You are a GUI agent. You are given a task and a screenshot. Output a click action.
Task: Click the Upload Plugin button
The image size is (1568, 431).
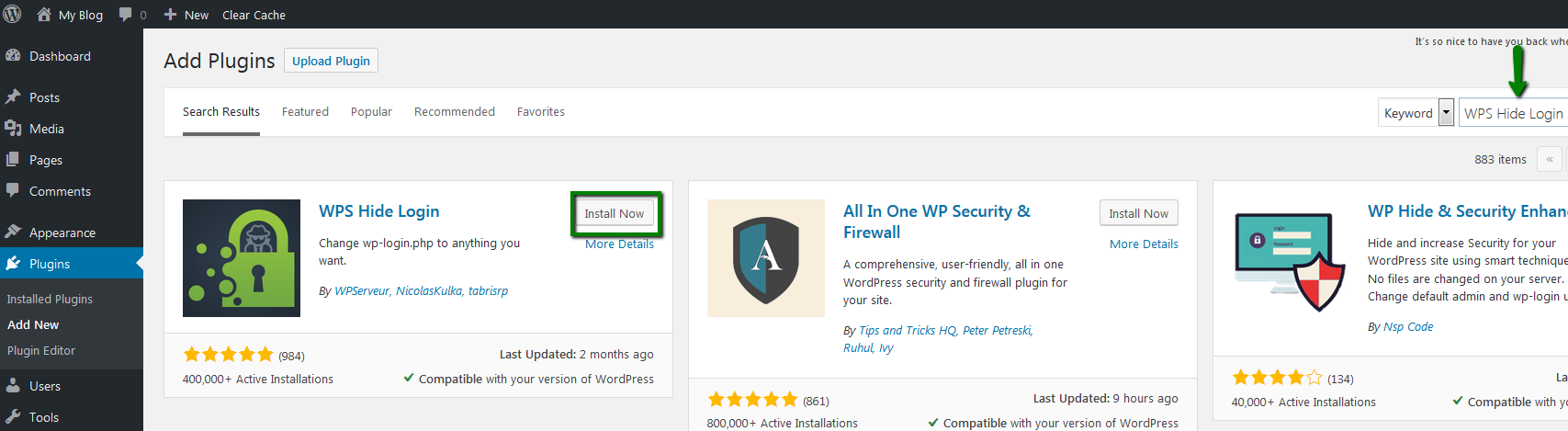(331, 61)
